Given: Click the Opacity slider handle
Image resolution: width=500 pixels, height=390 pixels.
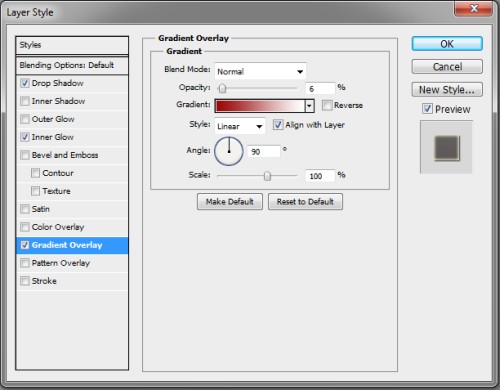Looking at the screenshot, I should (x=222, y=88).
